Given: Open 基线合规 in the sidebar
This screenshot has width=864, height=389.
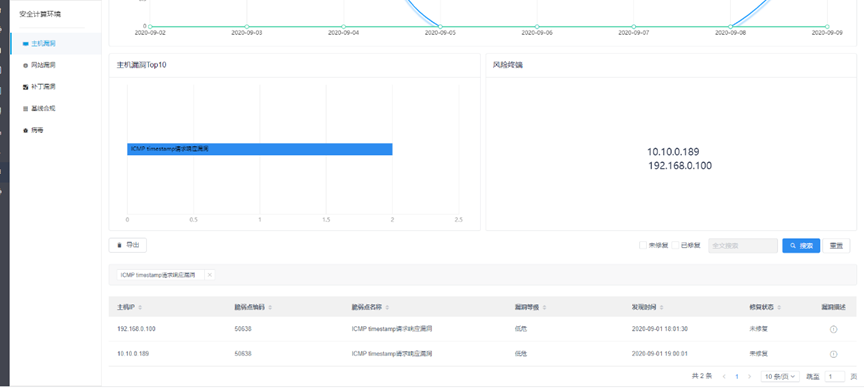Looking at the screenshot, I should pyautogui.click(x=56, y=109).
